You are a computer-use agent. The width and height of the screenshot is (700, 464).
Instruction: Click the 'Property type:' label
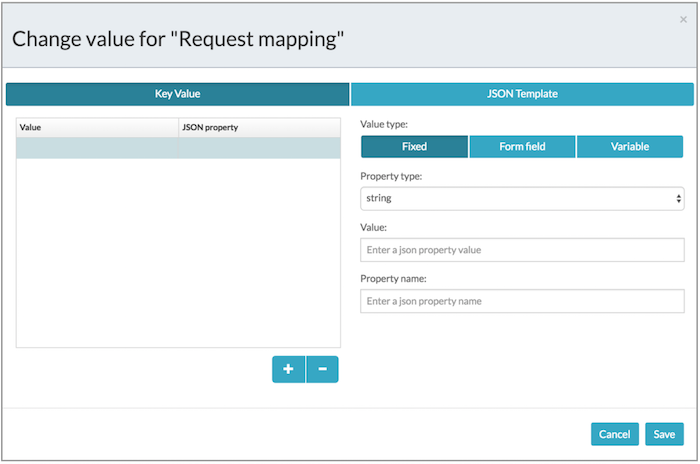pyautogui.click(x=391, y=176)
